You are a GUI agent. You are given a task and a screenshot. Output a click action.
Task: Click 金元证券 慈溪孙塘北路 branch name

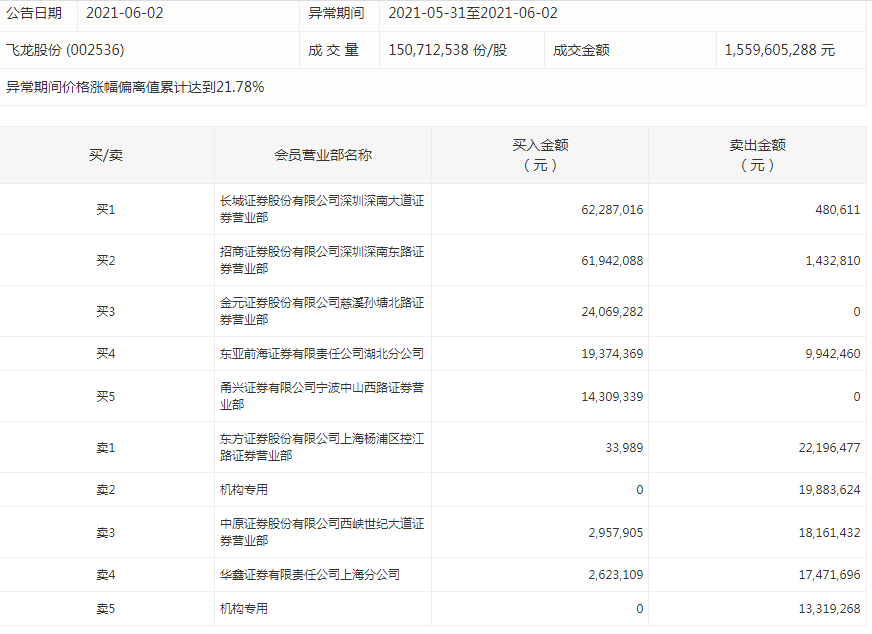(x=322, y=311)
